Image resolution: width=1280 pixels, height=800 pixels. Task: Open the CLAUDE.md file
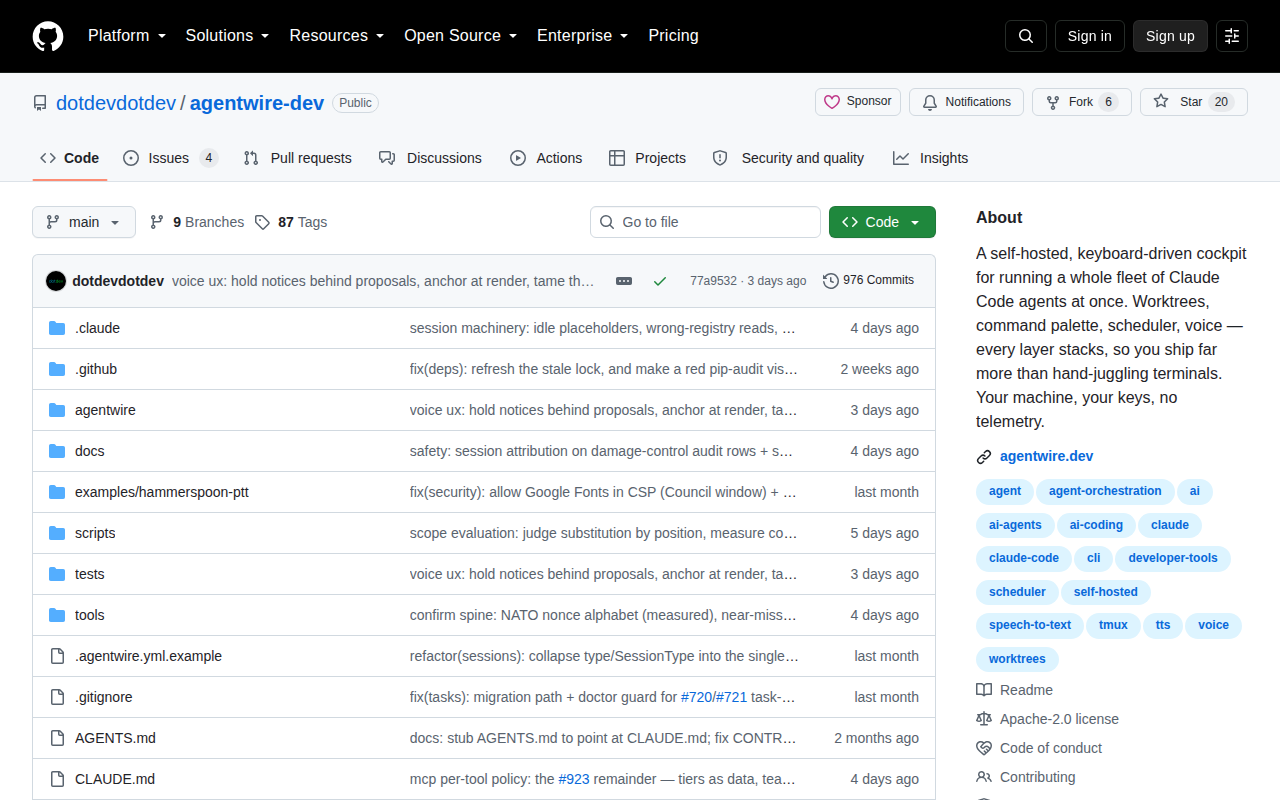click(x=115, y=779)
